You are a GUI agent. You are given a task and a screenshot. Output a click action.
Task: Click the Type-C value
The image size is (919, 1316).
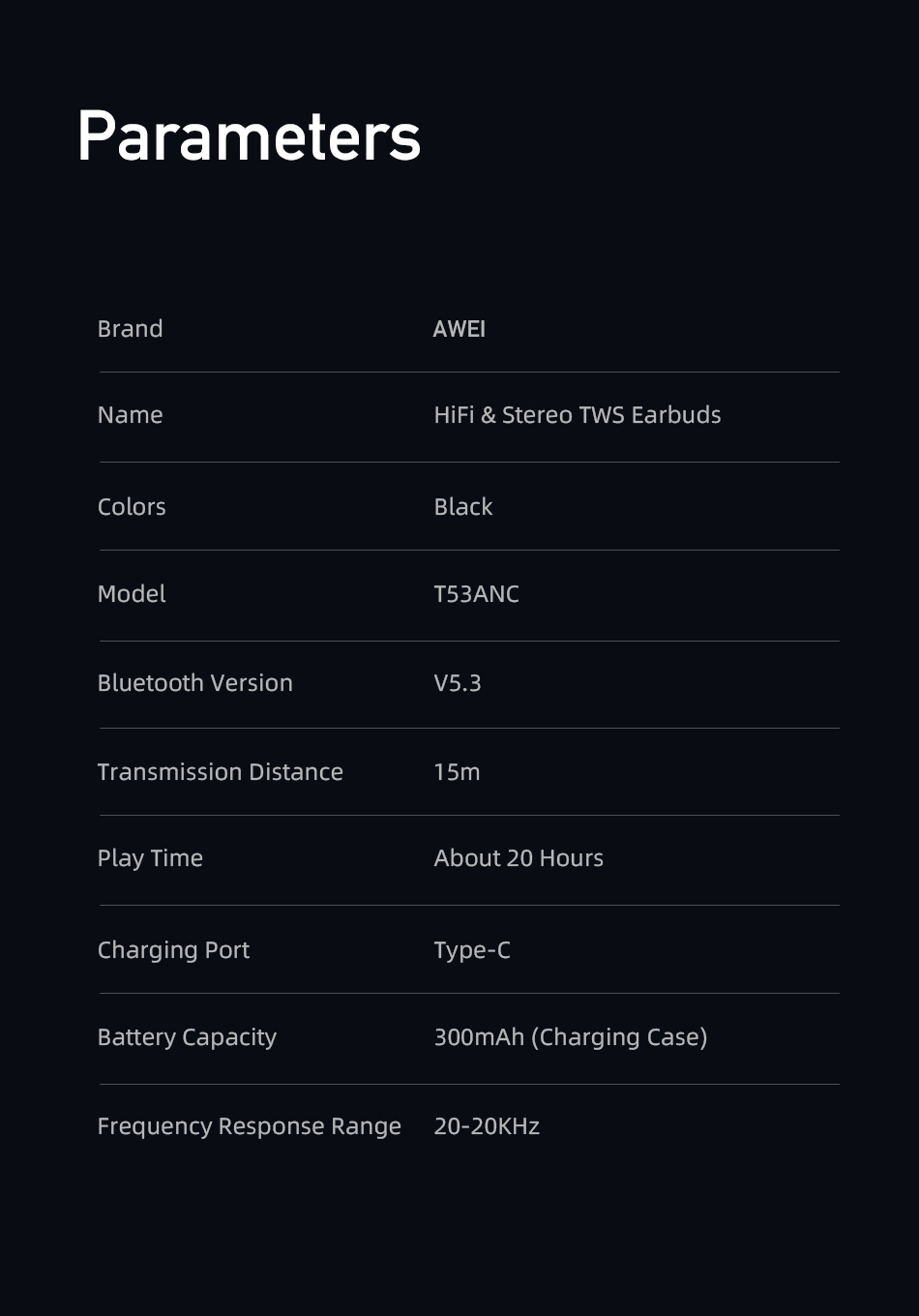tap(472, 950)
